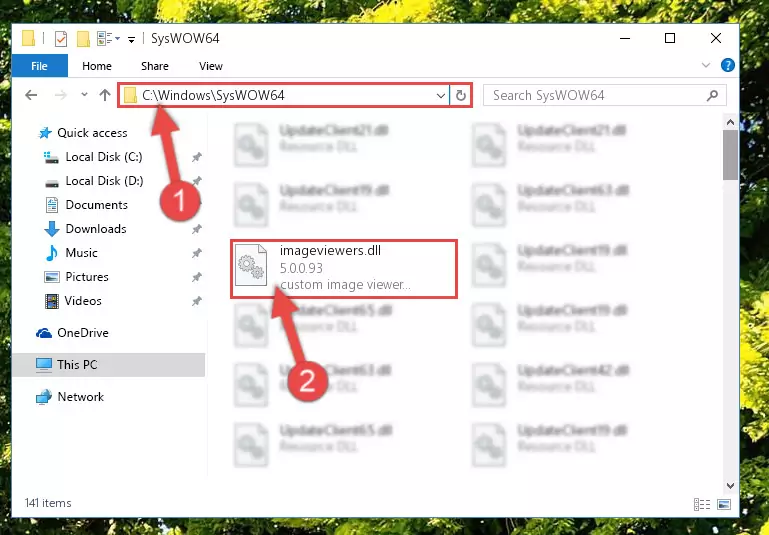Click the imageviewers.dll gear file icon
Screen dimensions: 769x535
point(251,265)
